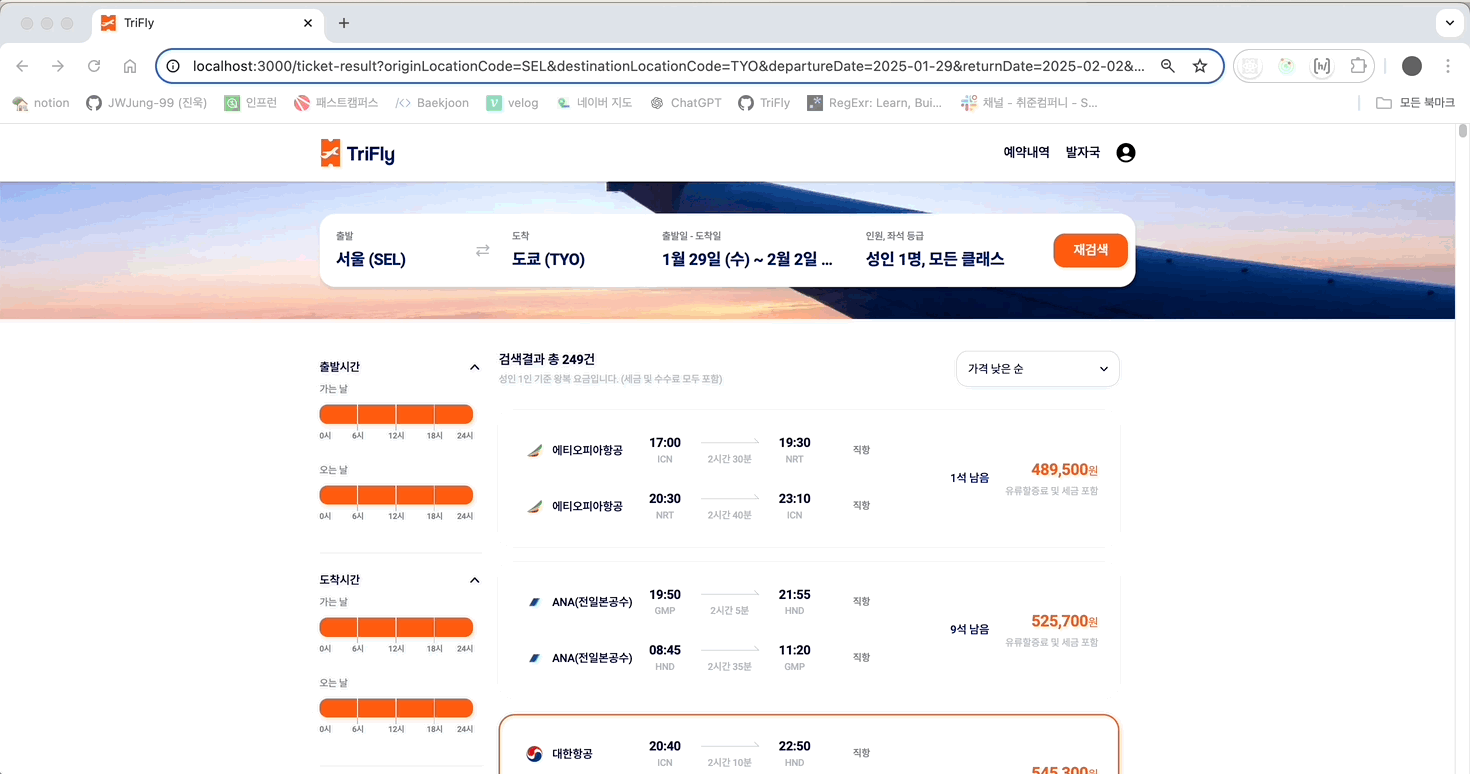Click 에티오피아항공 logo on 20:30 flight
The image size is (1470, 774).
[535, 506]
